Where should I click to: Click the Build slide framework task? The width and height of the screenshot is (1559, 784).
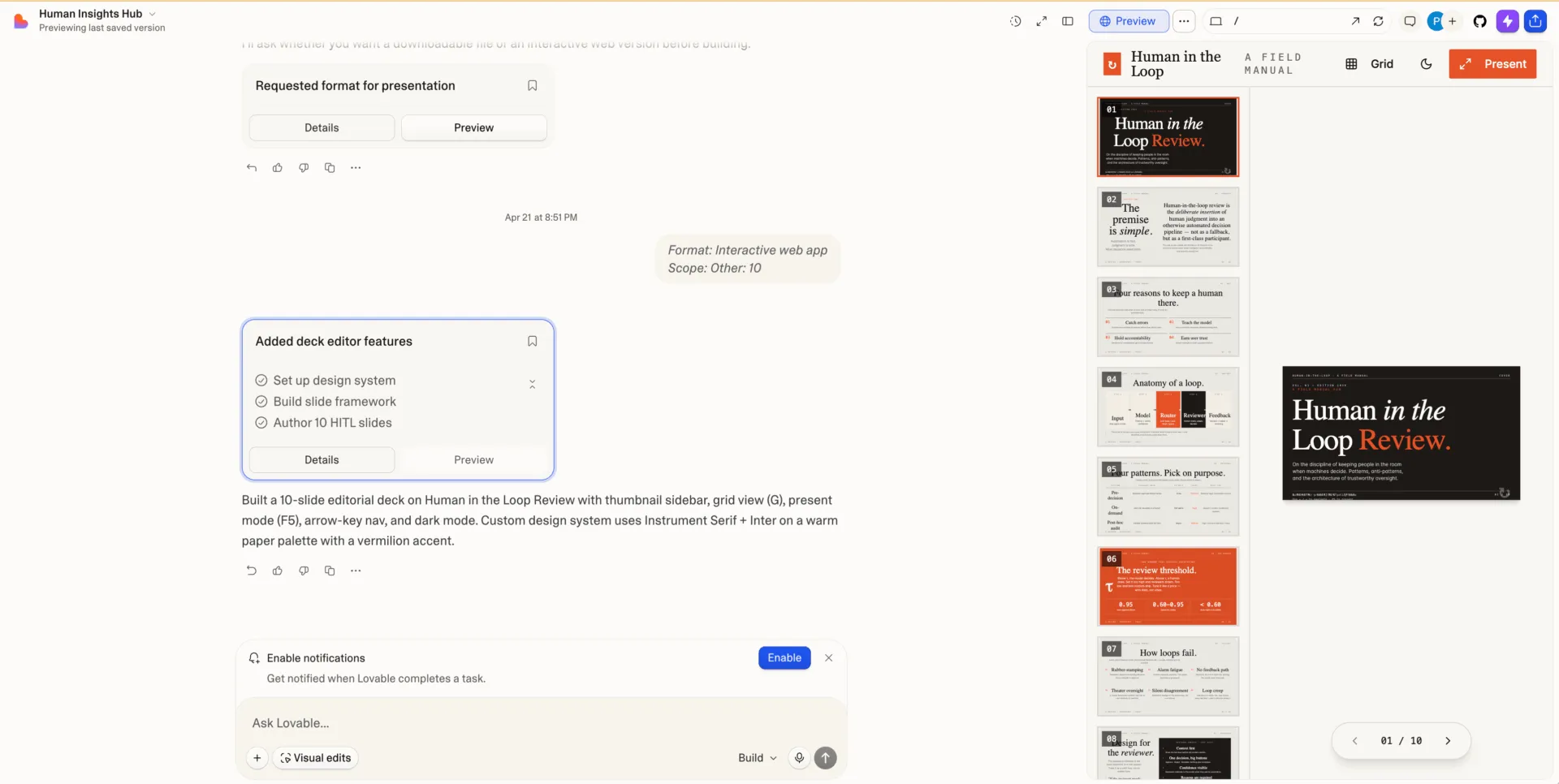click(326, 401)
